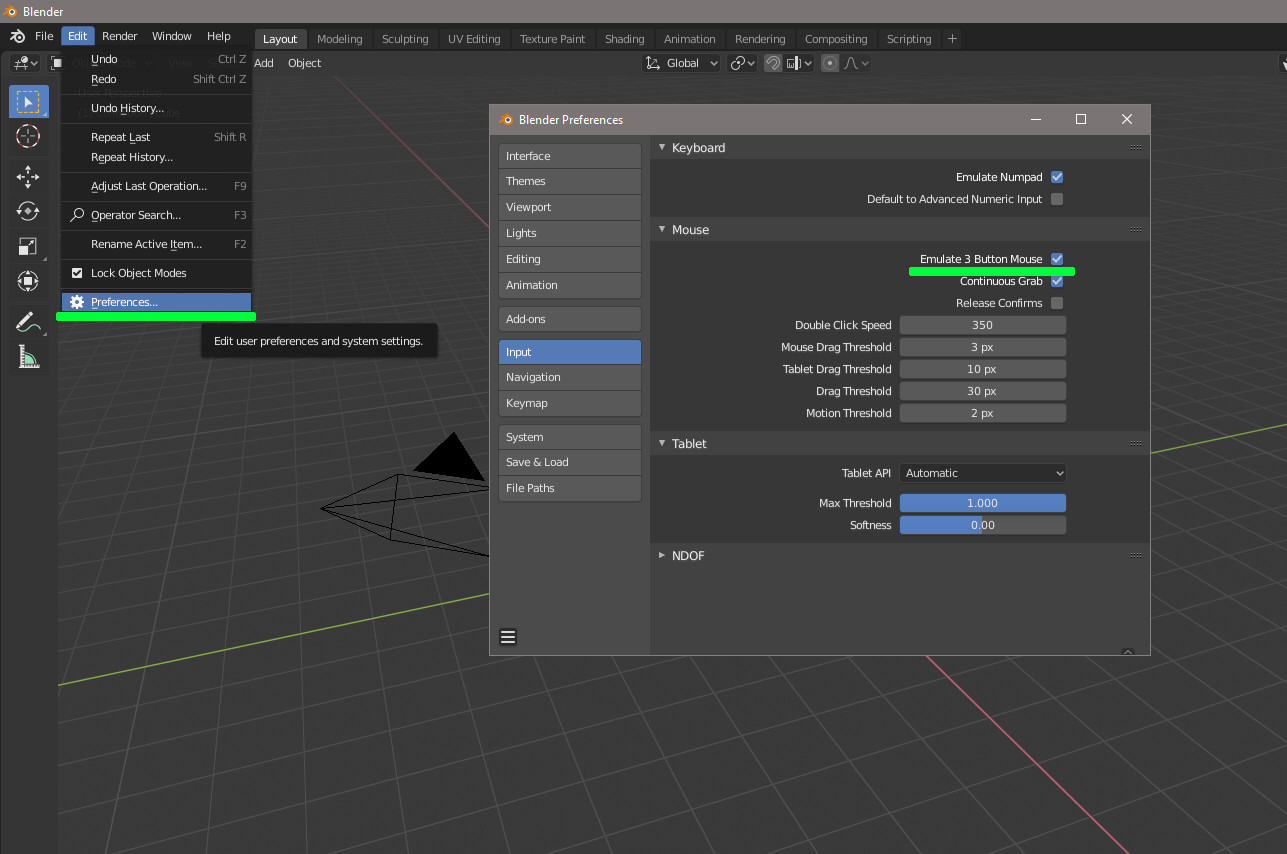Open the snapping options dropdown
This screenshot has height=854, width=1287.
[799, 63]
